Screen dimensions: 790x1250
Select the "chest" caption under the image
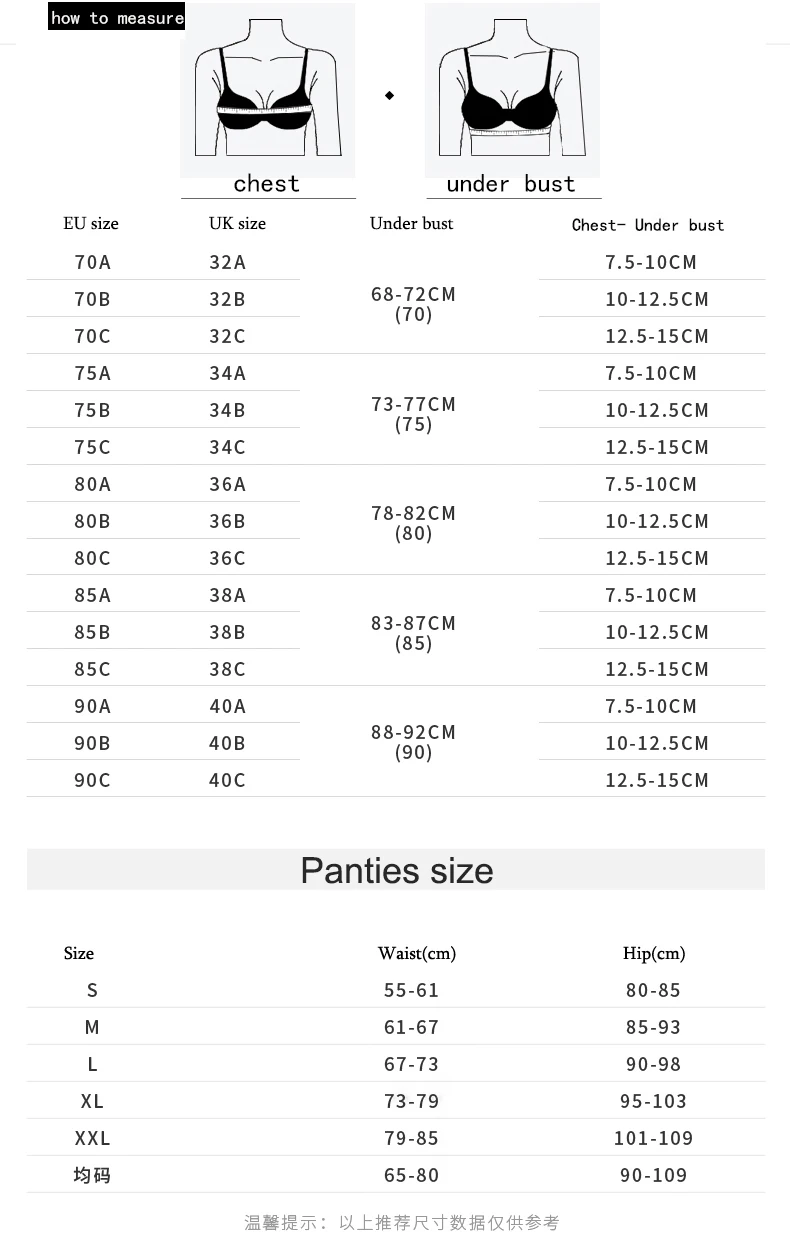tap(266, 184)
